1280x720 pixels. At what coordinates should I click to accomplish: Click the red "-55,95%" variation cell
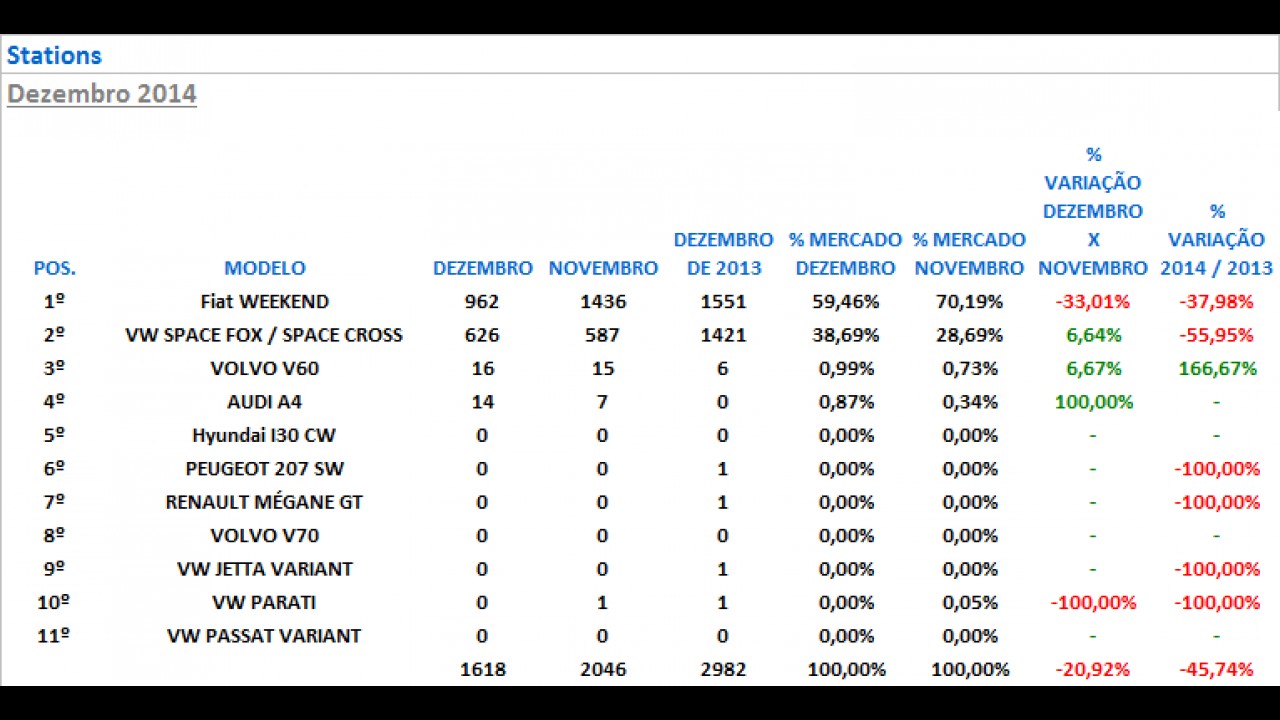coord(1217,335)
